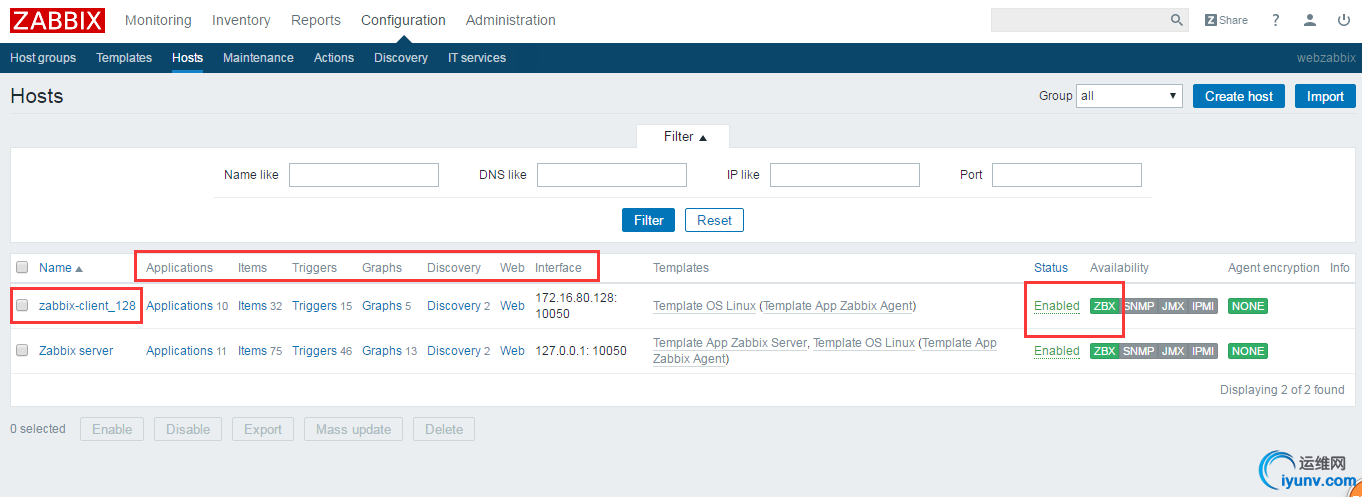Image resolution: width=1362 pixels, height=497 pixels.
Task: Go to Templates submenu
Action: [x=124, y=58]
